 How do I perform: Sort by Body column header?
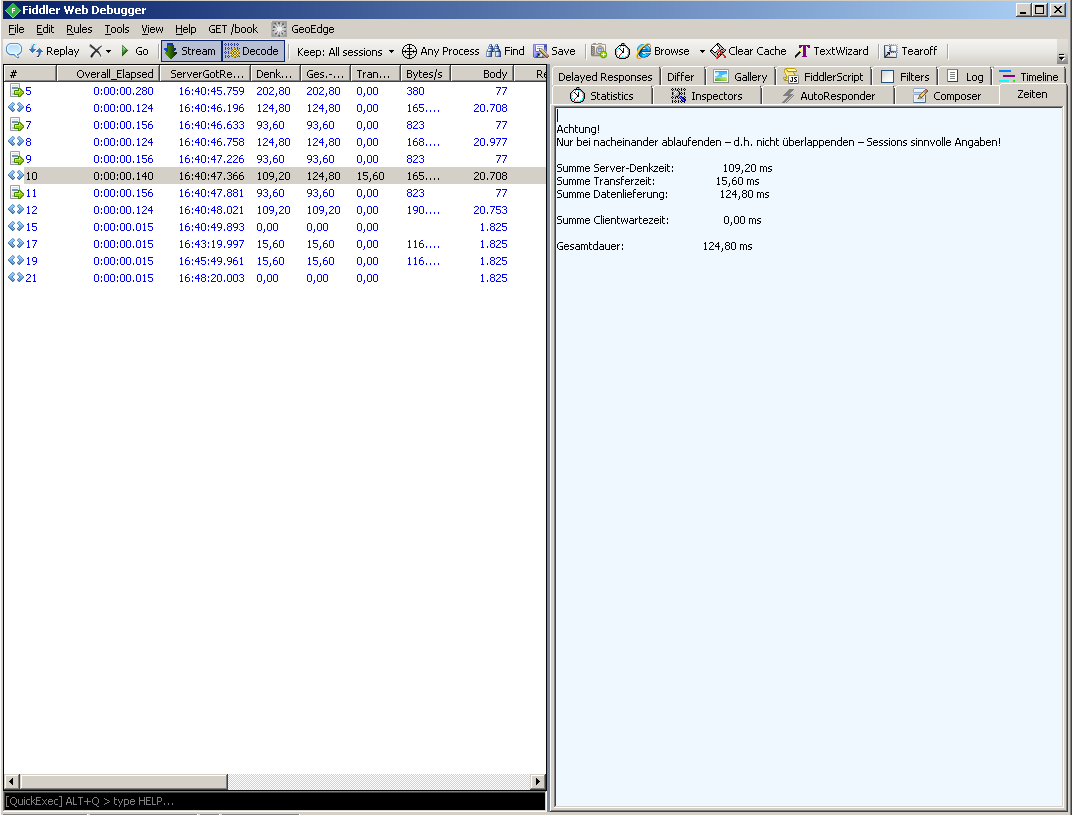point(482,74)
